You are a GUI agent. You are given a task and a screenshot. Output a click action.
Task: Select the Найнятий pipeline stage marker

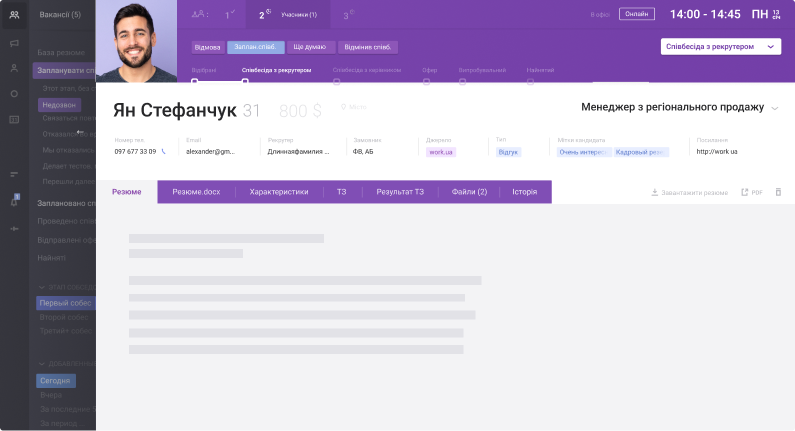point(530,81)
